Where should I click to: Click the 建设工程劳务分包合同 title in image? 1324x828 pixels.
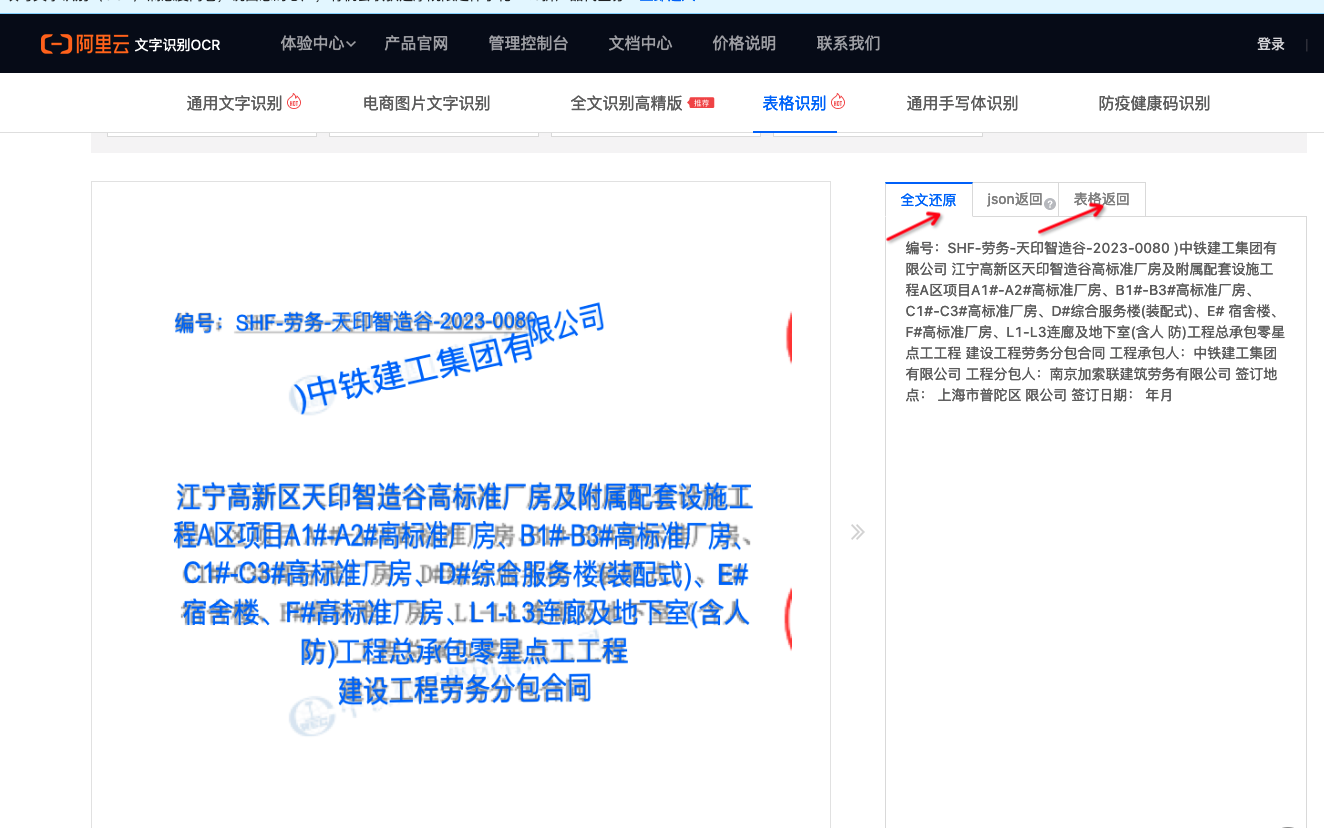[x=464, y=689]
